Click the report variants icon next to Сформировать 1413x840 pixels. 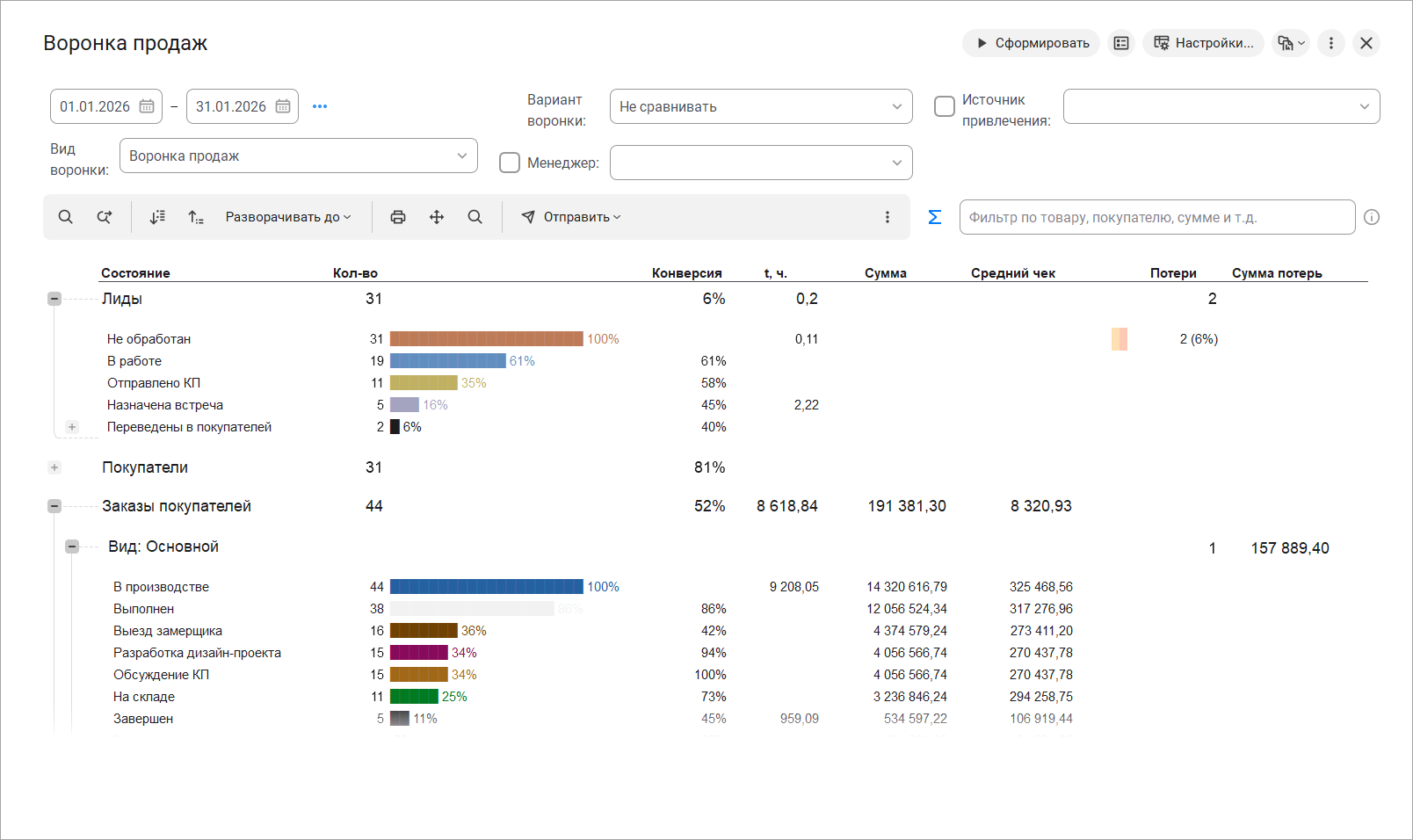[x=1121, y=43]
